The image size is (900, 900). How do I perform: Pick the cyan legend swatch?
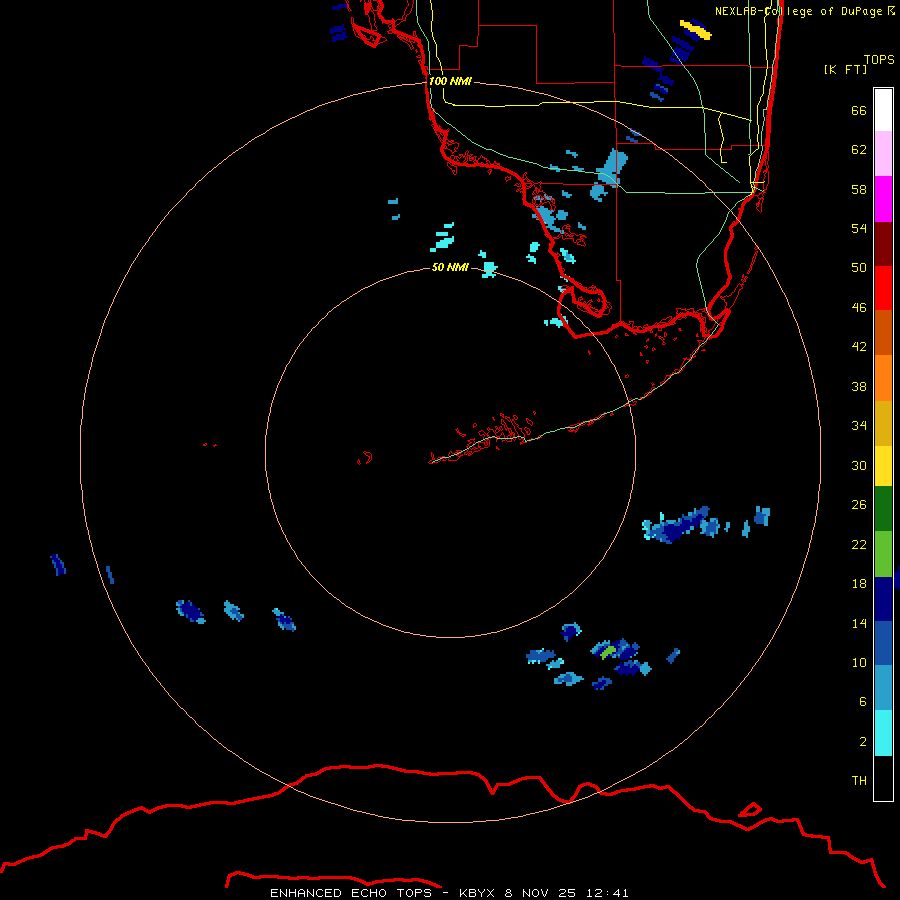883,733
